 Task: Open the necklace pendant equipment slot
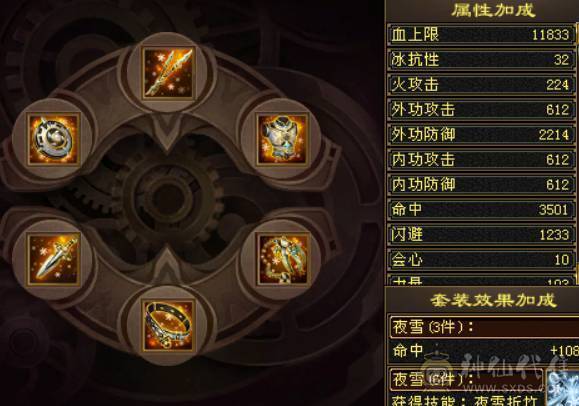tap(283, 259)
